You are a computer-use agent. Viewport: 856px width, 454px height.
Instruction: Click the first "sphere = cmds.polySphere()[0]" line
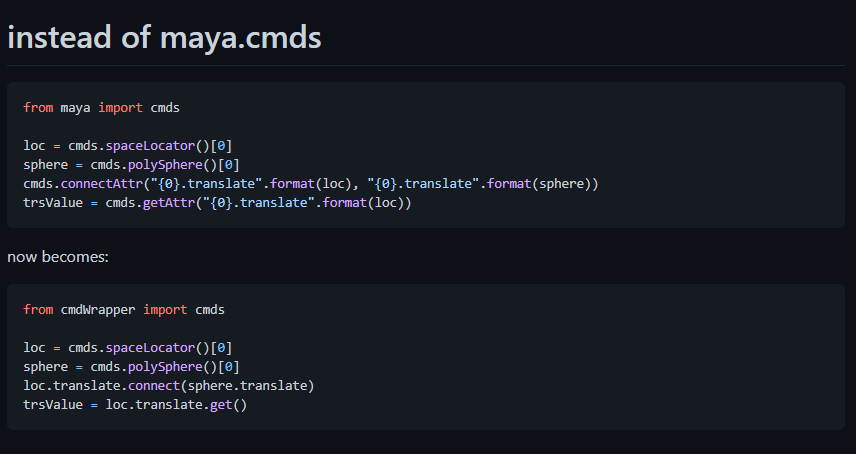tap(132, 165)
